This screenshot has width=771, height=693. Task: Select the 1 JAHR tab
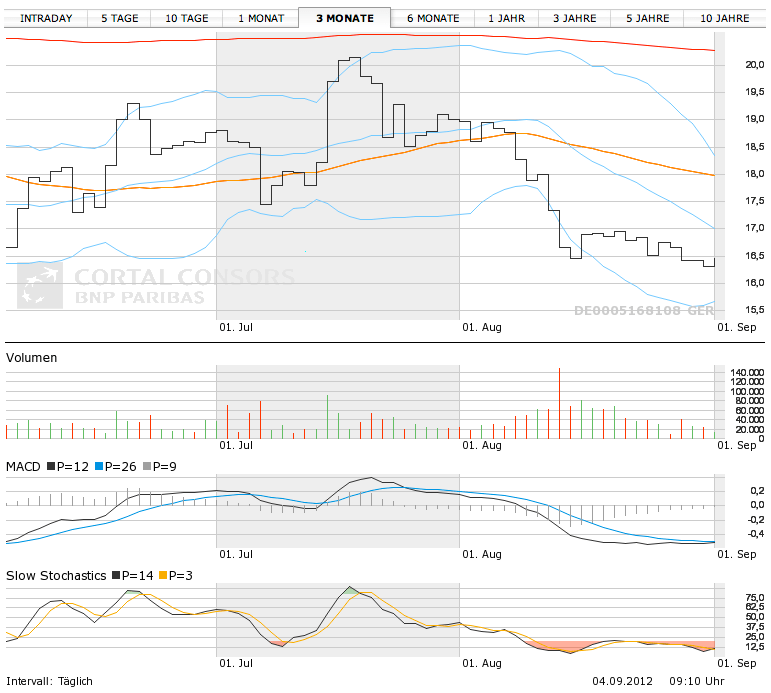tap(507, 18)
